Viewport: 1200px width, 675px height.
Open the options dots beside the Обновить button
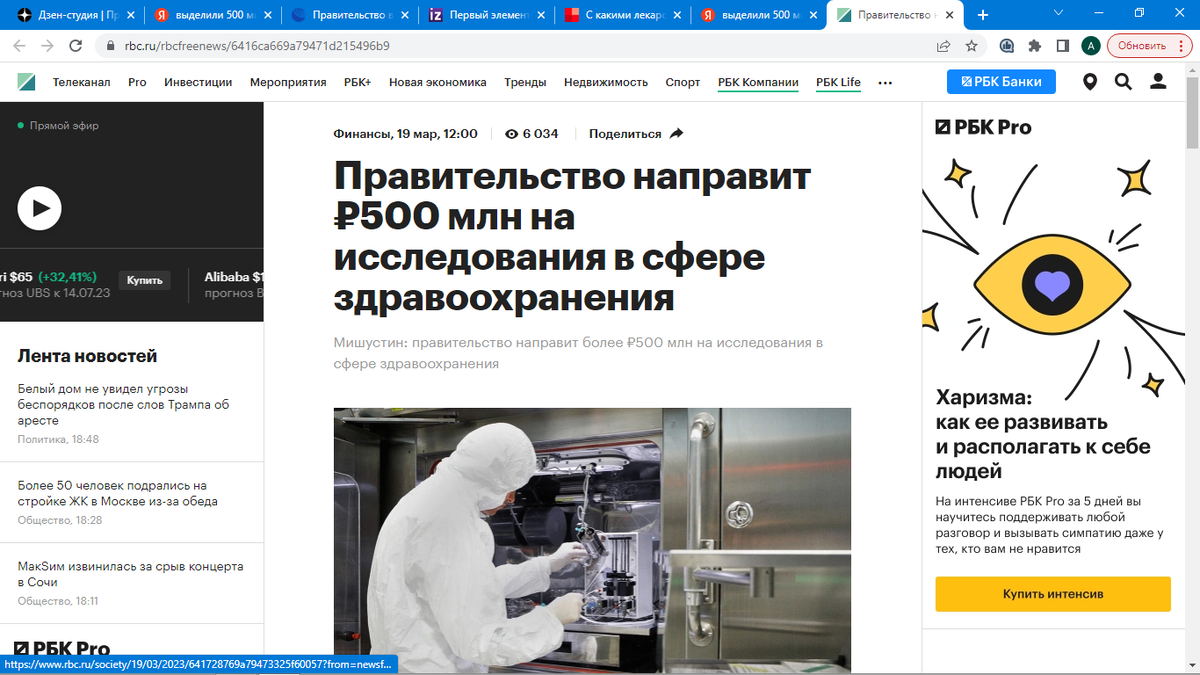coord(1181,46)
